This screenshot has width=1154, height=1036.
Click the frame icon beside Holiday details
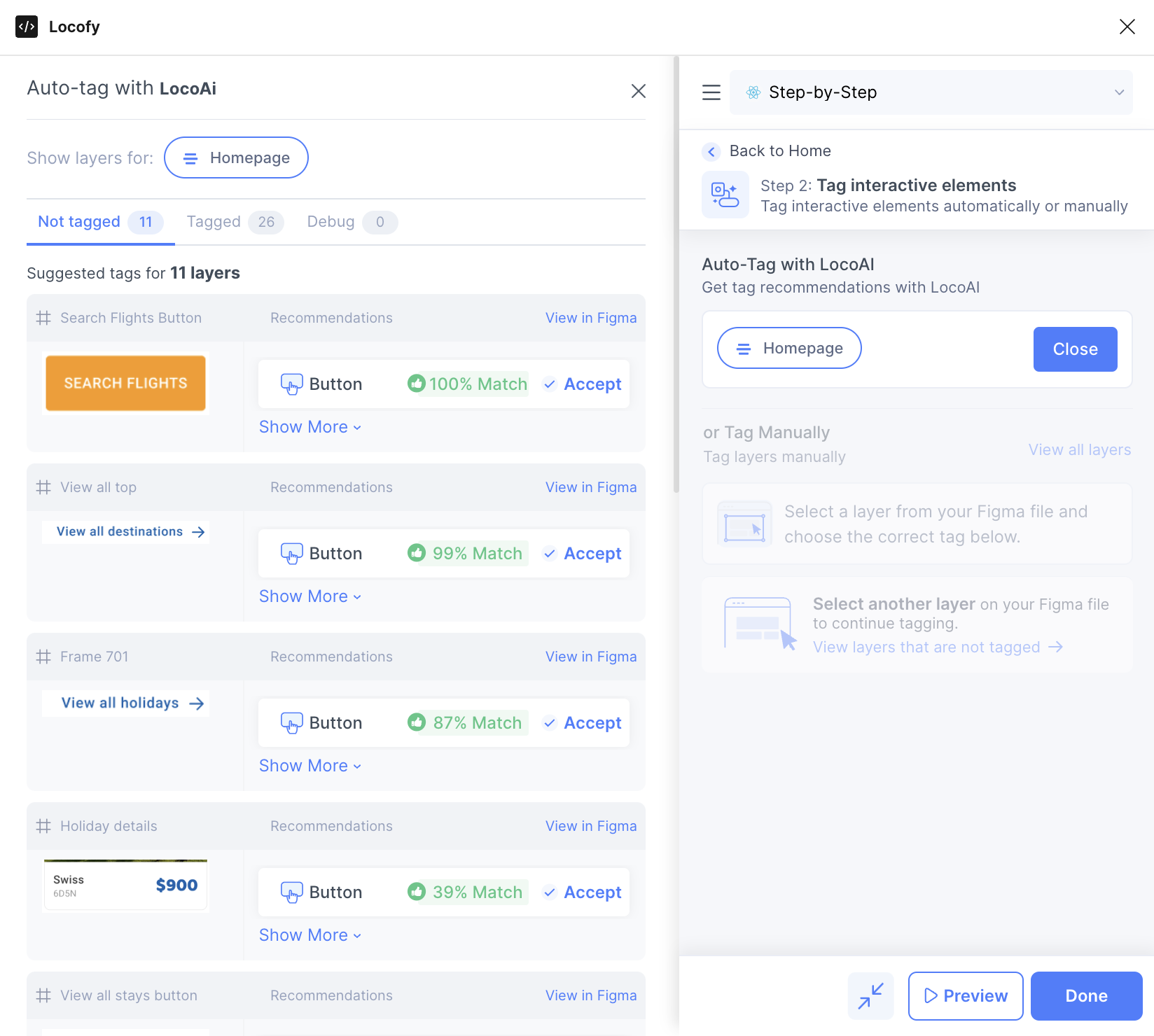43,826
